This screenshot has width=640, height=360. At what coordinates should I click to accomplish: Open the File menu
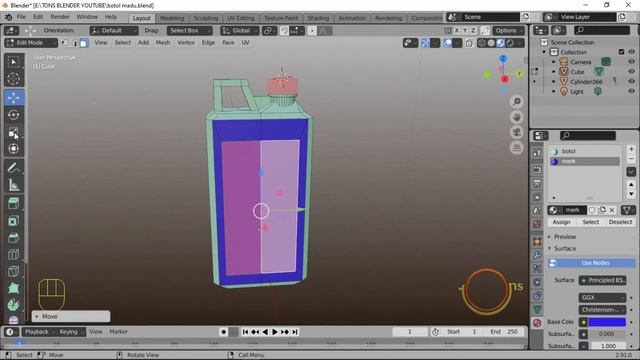21,17
